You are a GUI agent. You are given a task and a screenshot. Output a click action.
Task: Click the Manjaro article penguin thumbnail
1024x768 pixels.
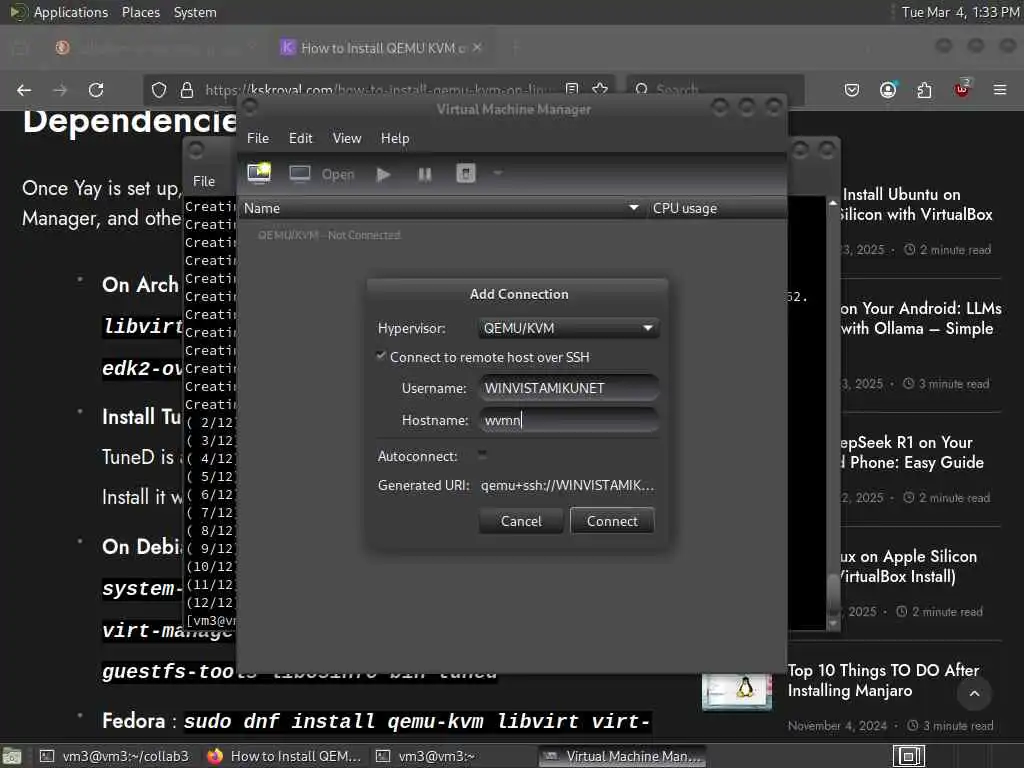(737, 691)
